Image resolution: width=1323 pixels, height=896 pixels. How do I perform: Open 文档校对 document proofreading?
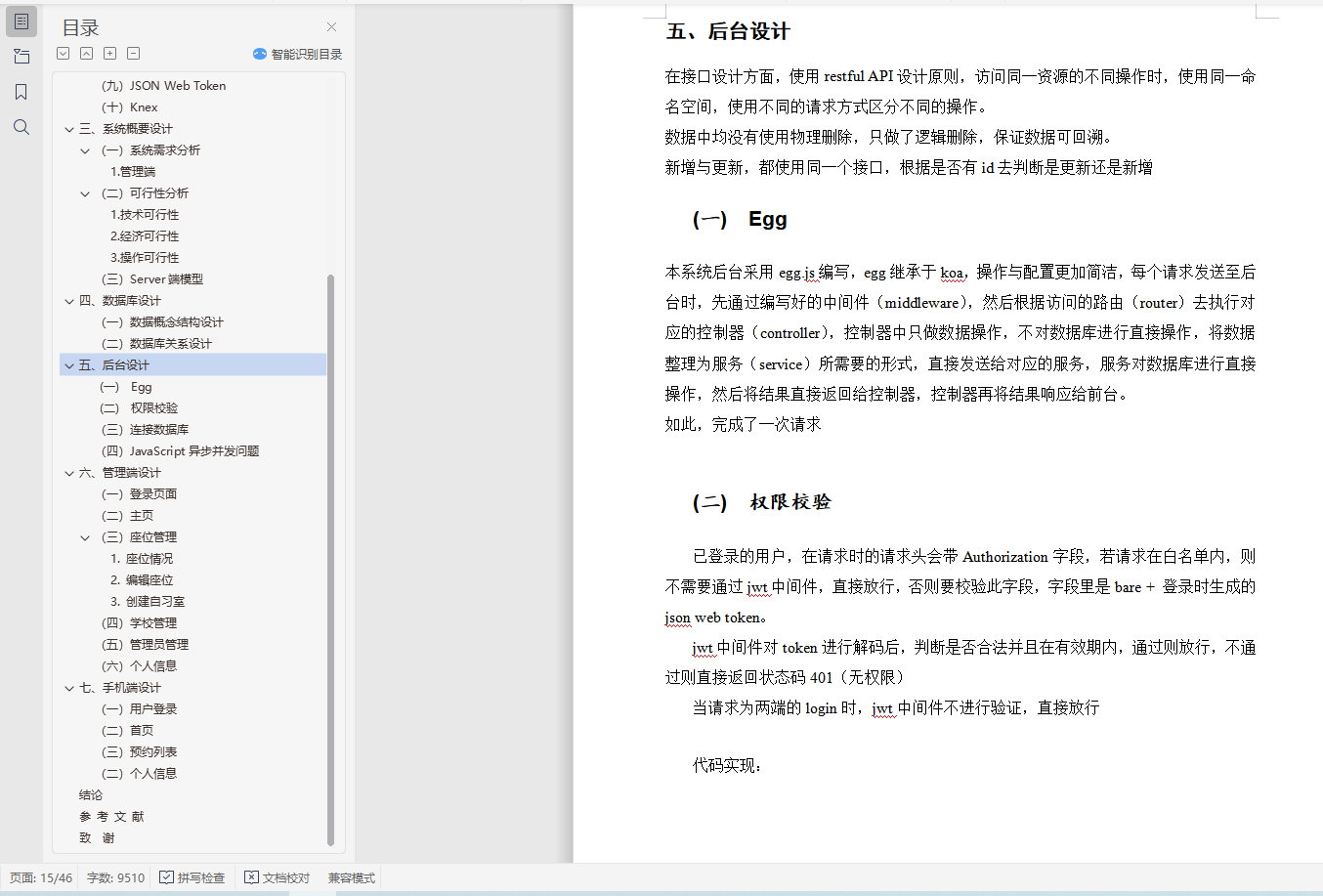point(277,877)
